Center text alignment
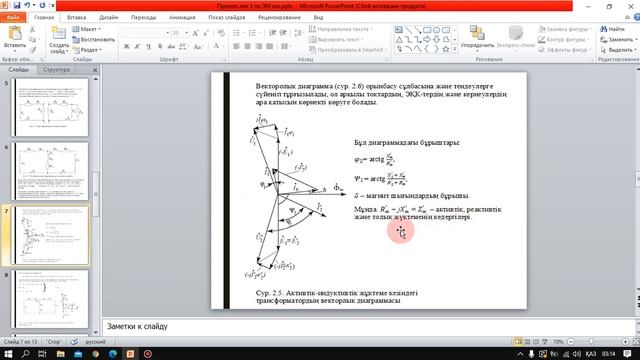The image size is (640, 360). [247, 46]
